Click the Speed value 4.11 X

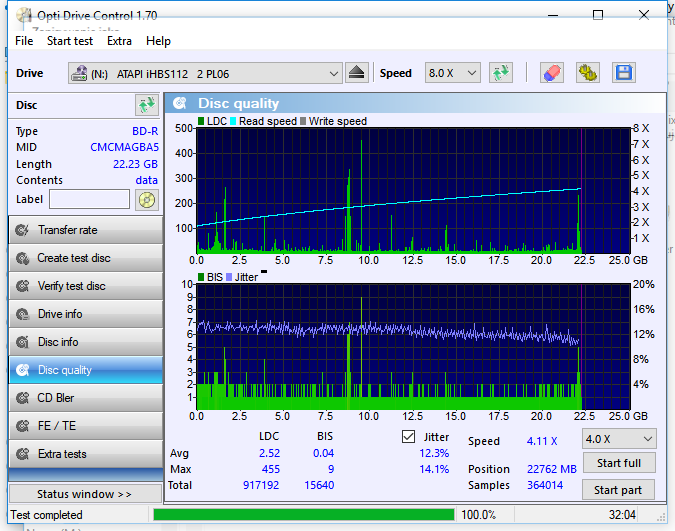tap(542, 441)
